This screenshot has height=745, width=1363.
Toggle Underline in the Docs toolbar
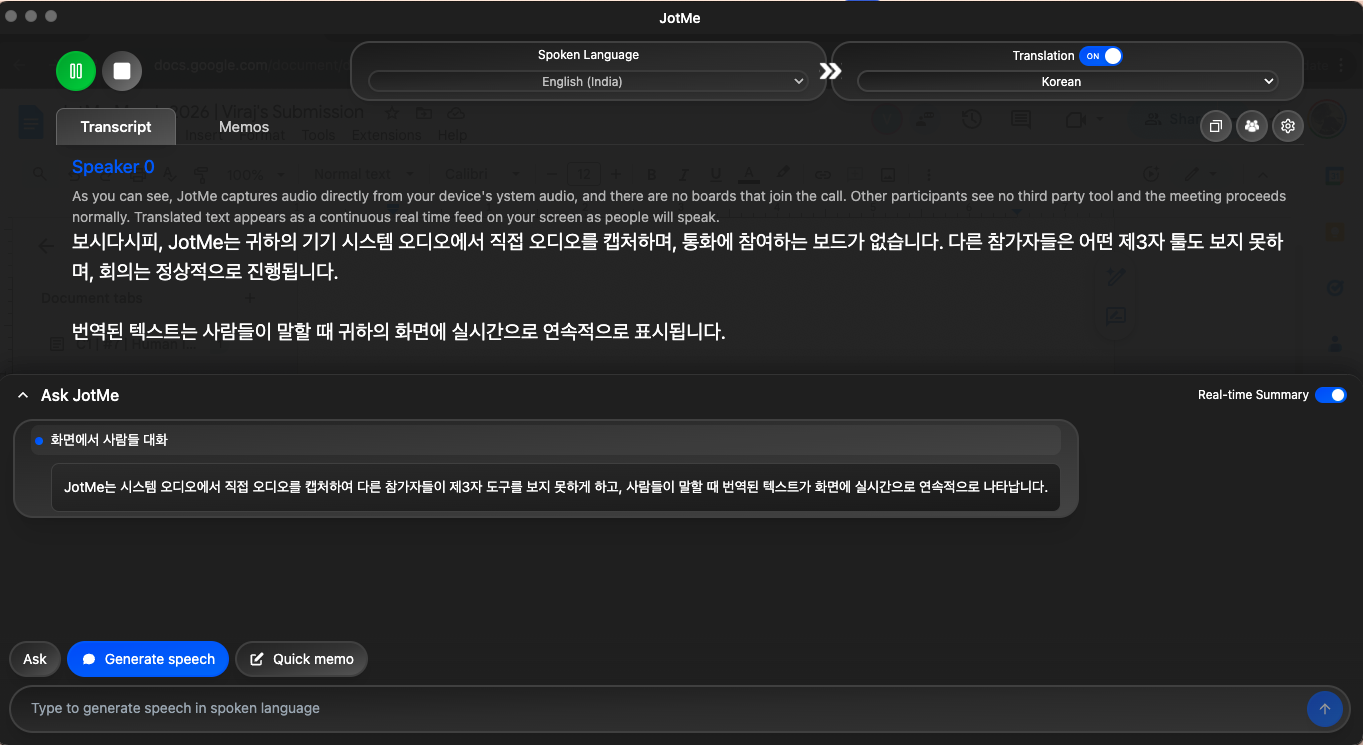click(x=715, y=173)
